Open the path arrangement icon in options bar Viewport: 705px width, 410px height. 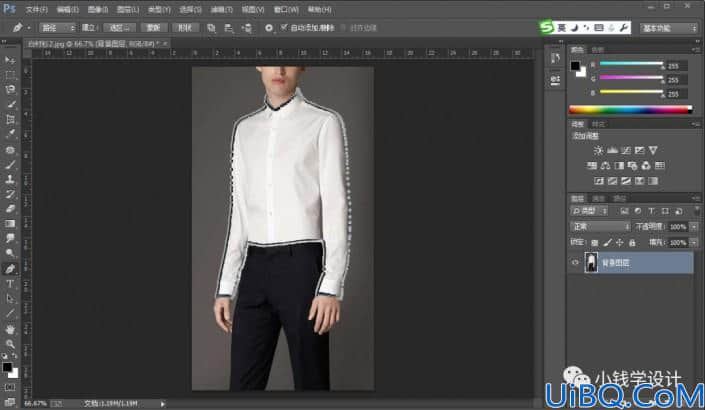[247, 28]
